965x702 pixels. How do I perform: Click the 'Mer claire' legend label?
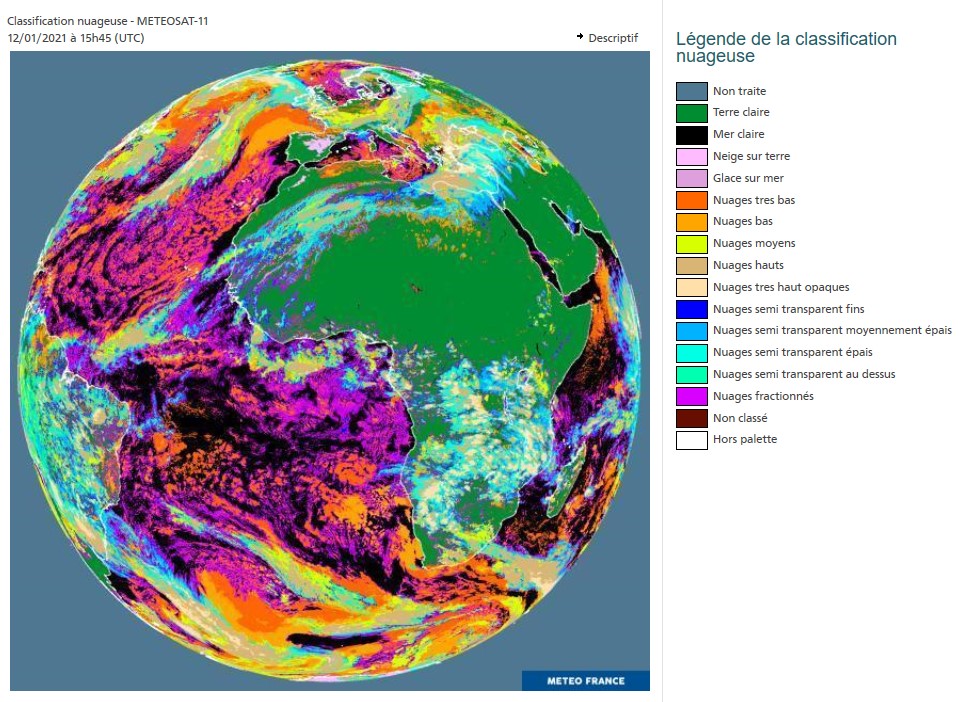click(739, 134)
